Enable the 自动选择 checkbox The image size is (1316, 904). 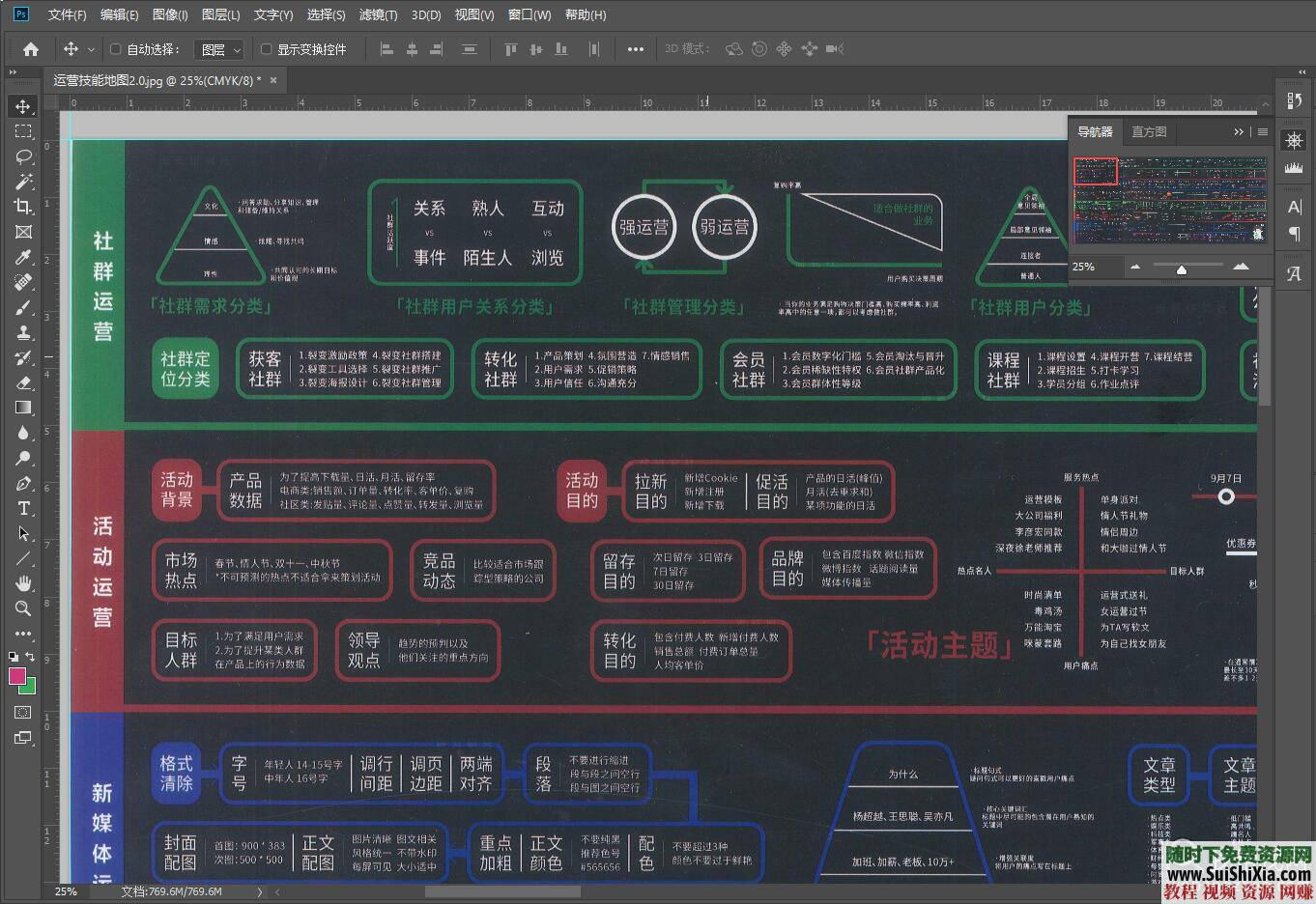tap(116, 49)
